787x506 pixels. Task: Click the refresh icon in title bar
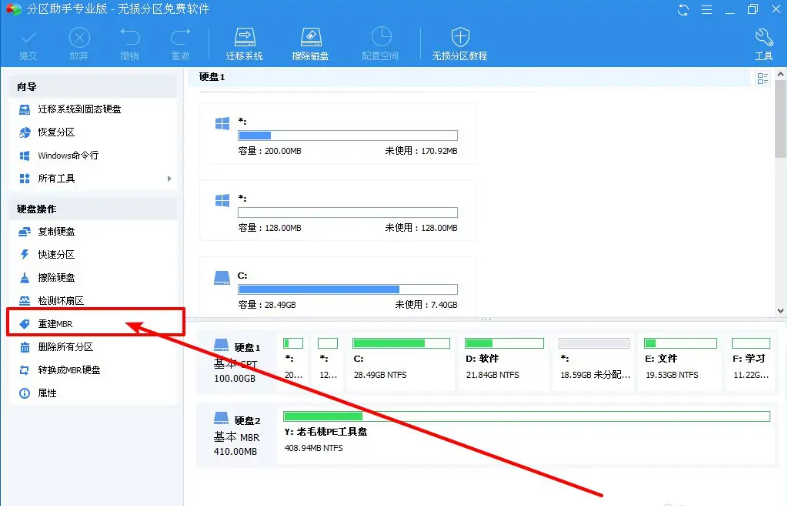(x=683, y=10)
